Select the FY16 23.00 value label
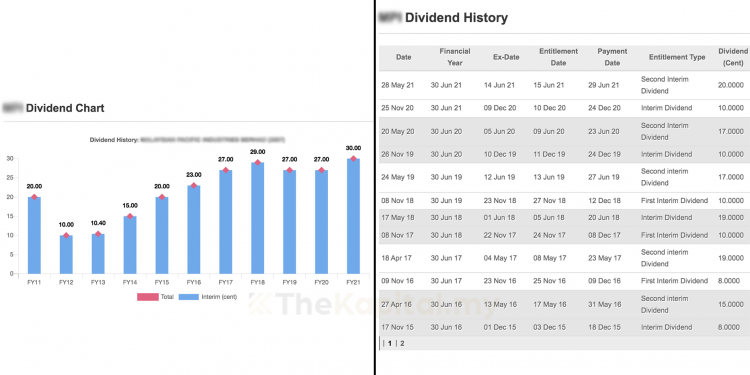The image size is (750, 375). point(194,175)
